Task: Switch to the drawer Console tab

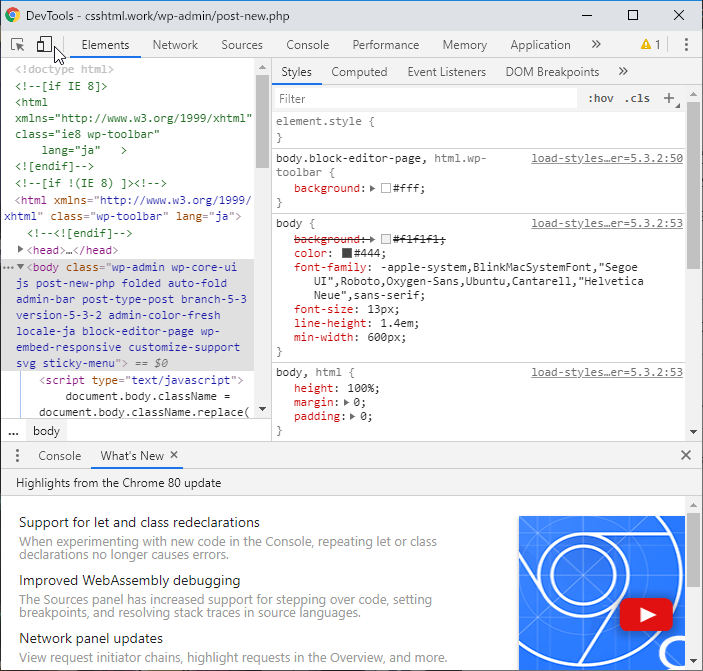Action: [60, 456]
